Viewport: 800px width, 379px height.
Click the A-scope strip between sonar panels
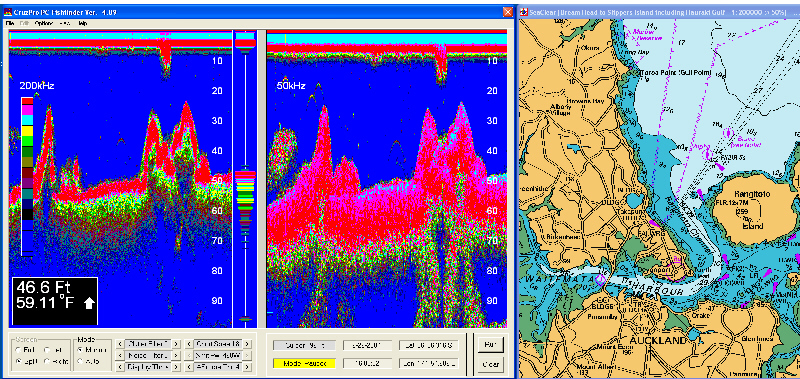[246, 179]
